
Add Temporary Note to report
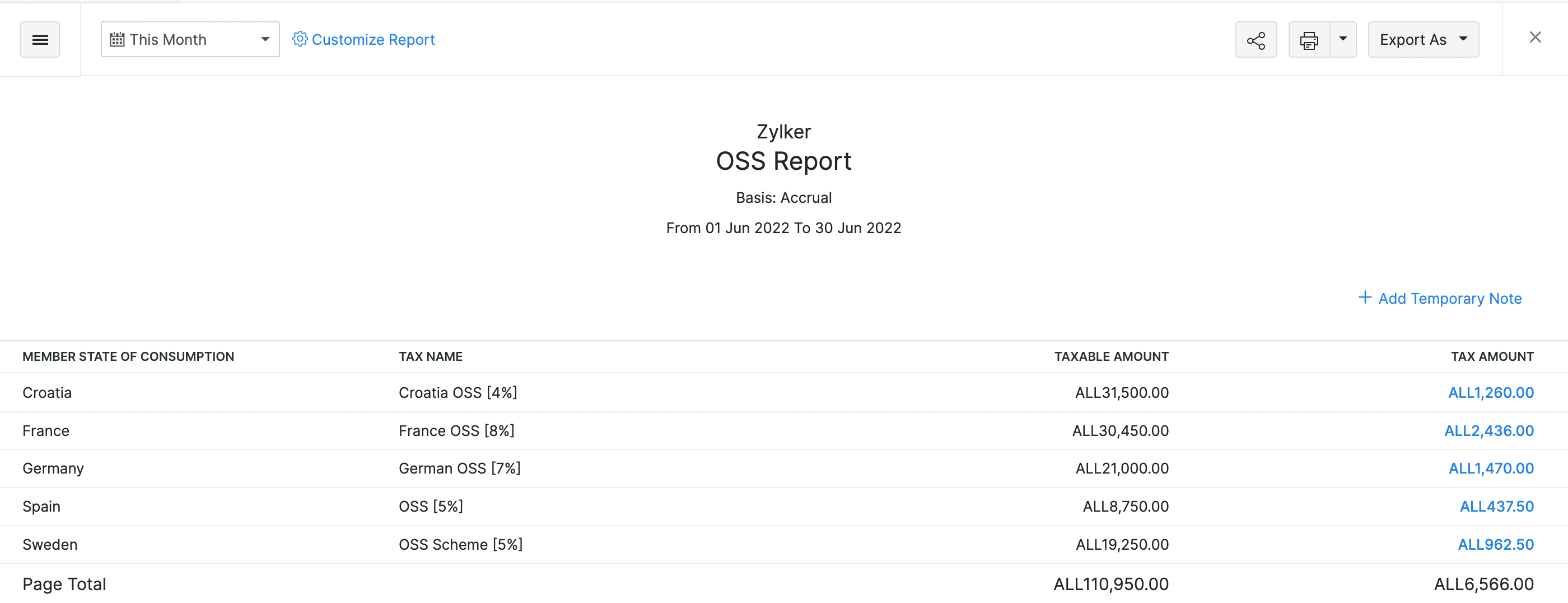[1449, 299]
